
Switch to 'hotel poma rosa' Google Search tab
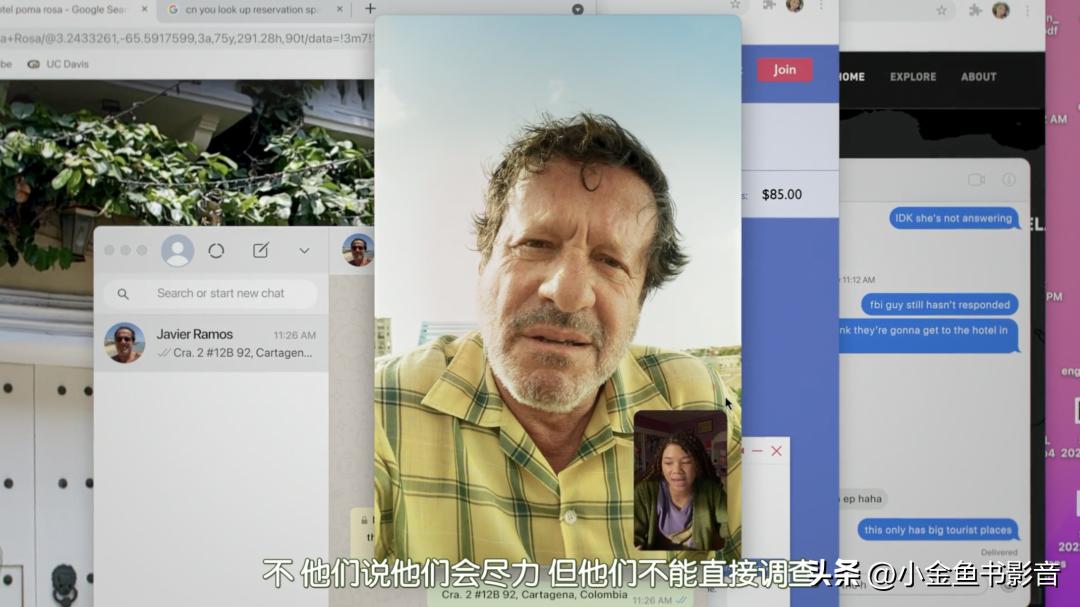[x=70, y=10]
